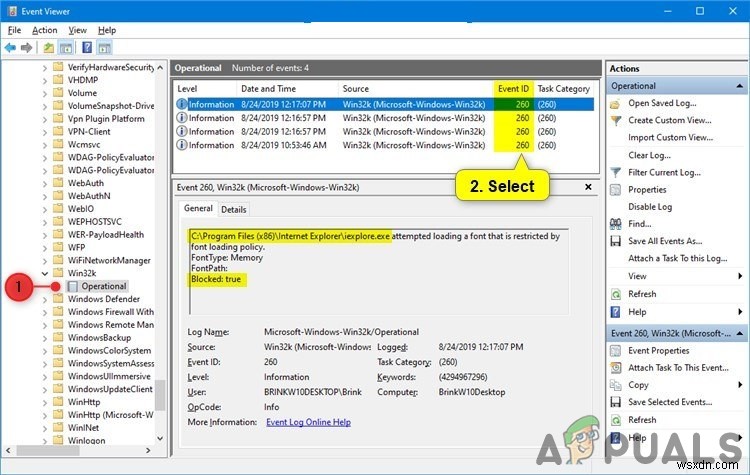Click the Open Saved Log folder icon
Screen dimensions: 750x475
616,103
